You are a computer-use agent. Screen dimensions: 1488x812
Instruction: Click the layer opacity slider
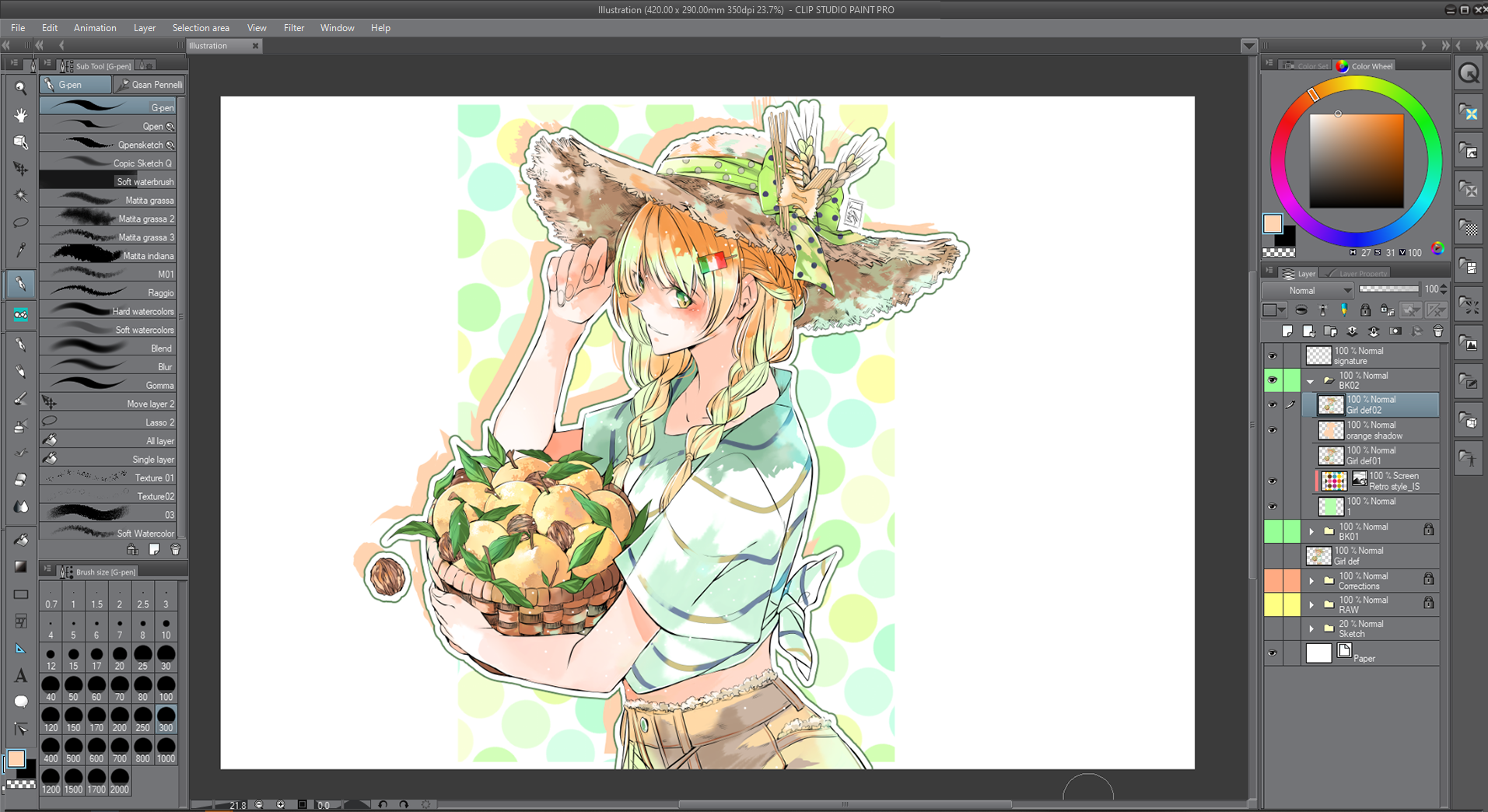tap(1388, 289)
